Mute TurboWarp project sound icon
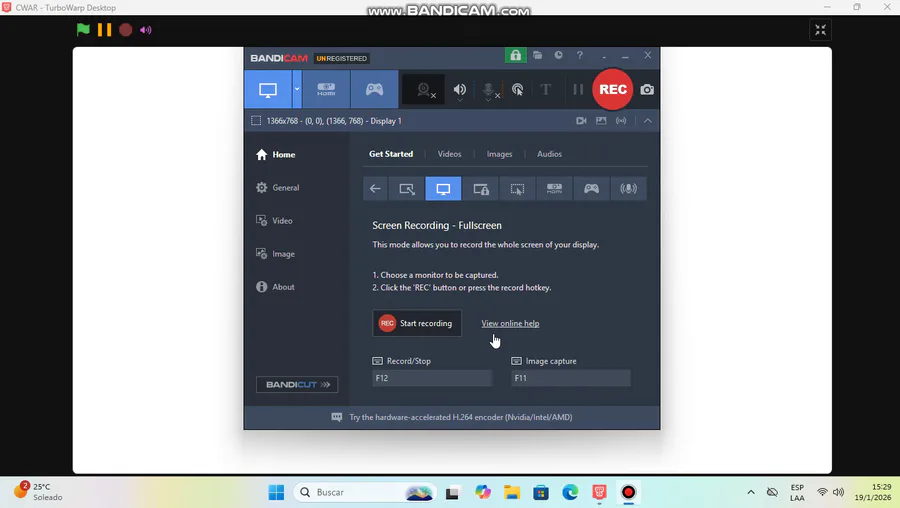 click(146, 30)
